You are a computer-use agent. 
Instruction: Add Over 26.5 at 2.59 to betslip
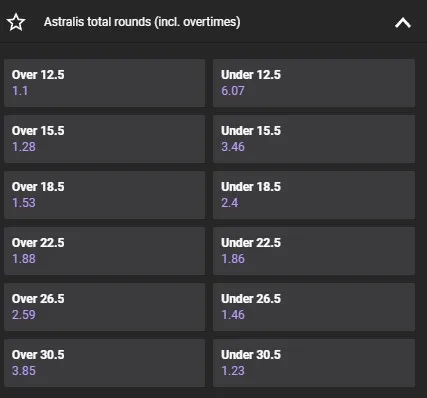104,307
